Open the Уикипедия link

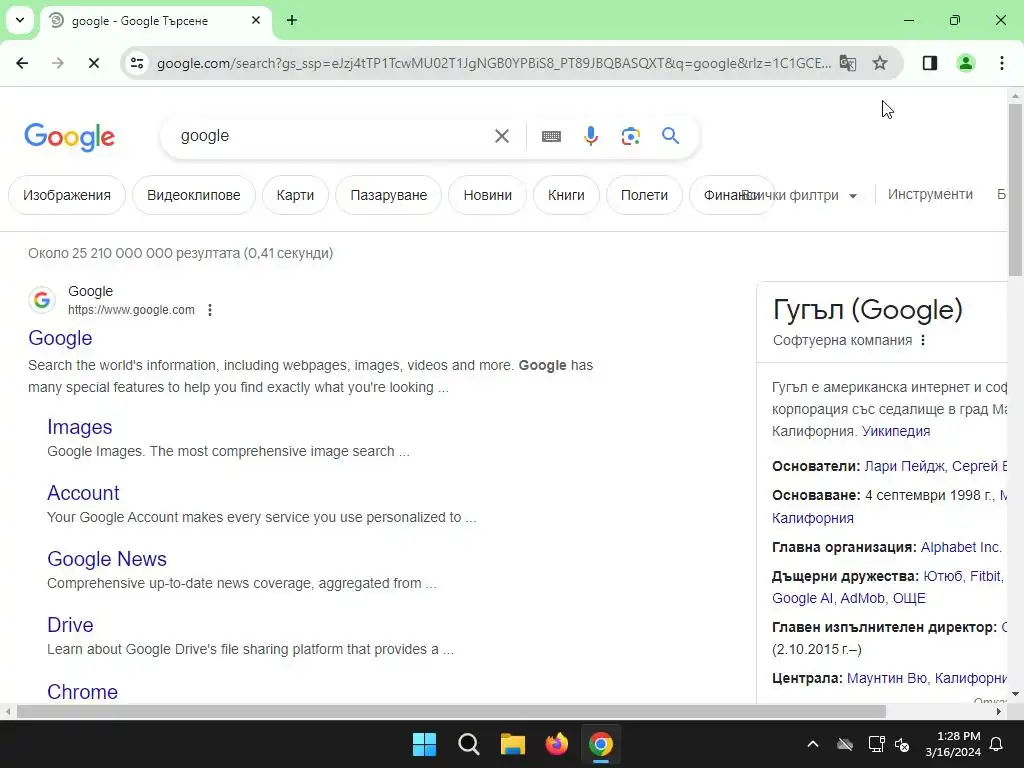click(896, 431)
